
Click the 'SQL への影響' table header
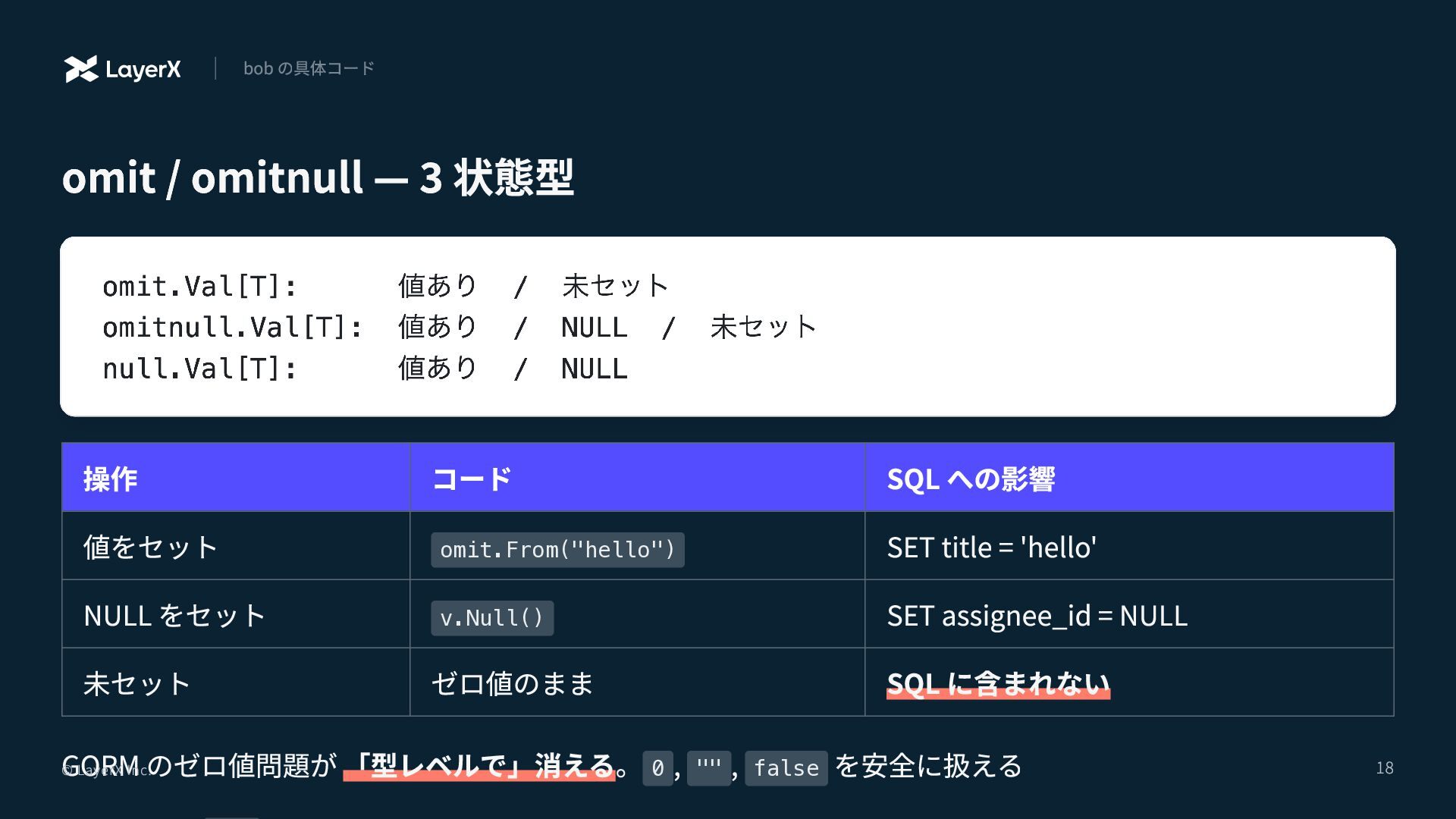click(x=971, y=479)
